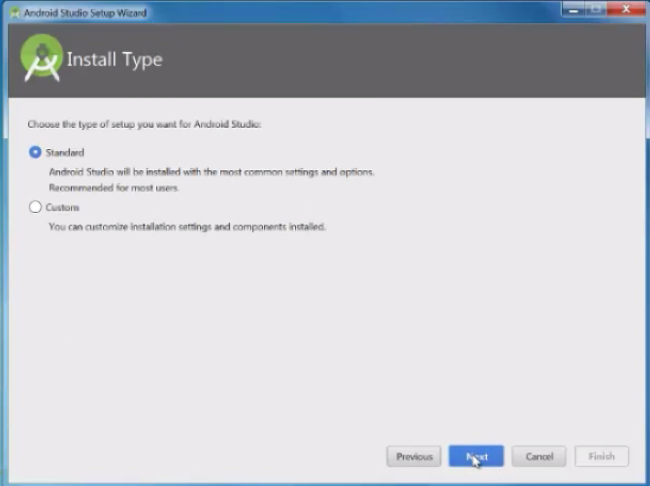Click the Android icon in title bar
Viewport: 650px width, 486px height.
[15, 13]
